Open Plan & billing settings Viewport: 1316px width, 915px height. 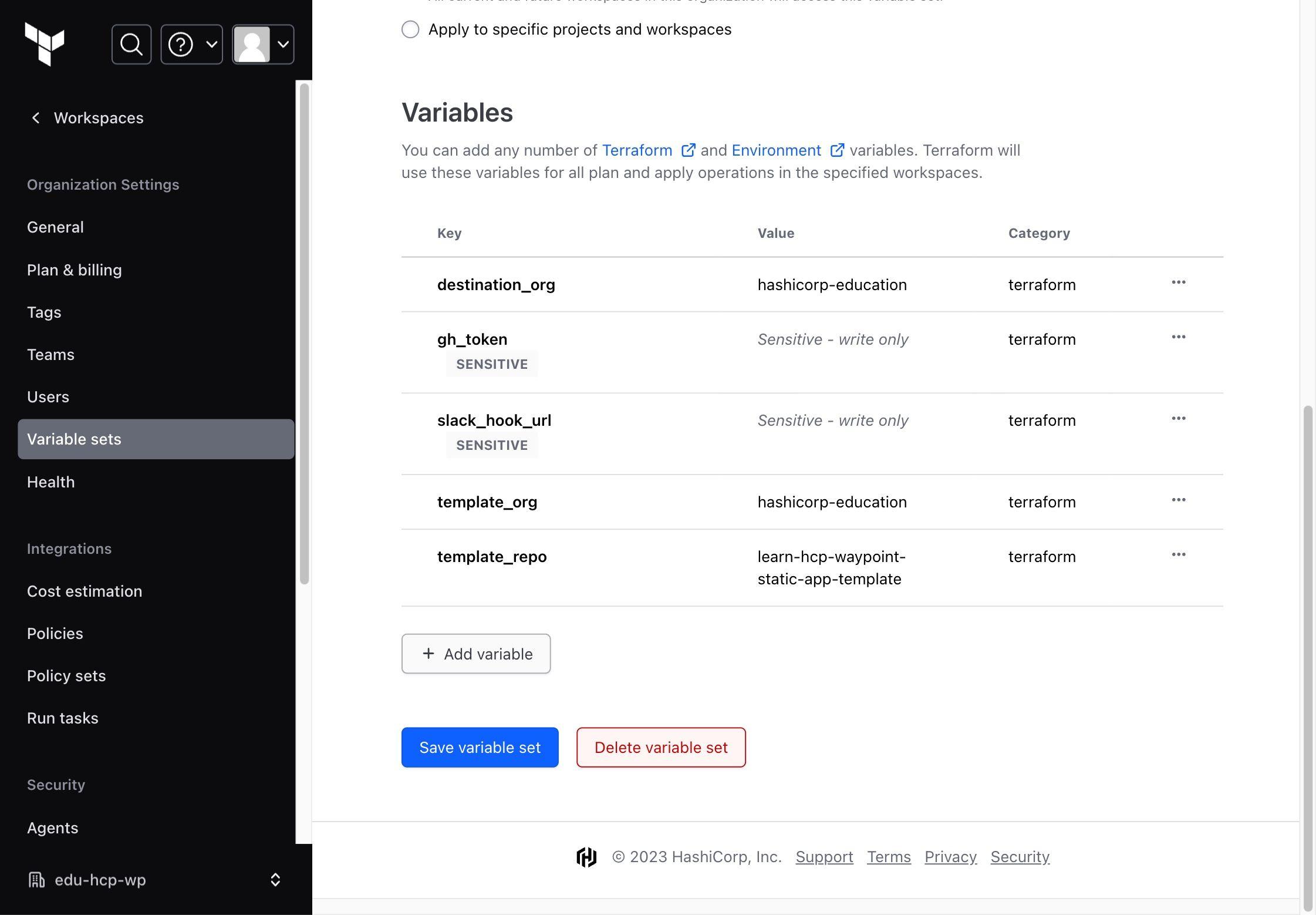pos(75,270)
